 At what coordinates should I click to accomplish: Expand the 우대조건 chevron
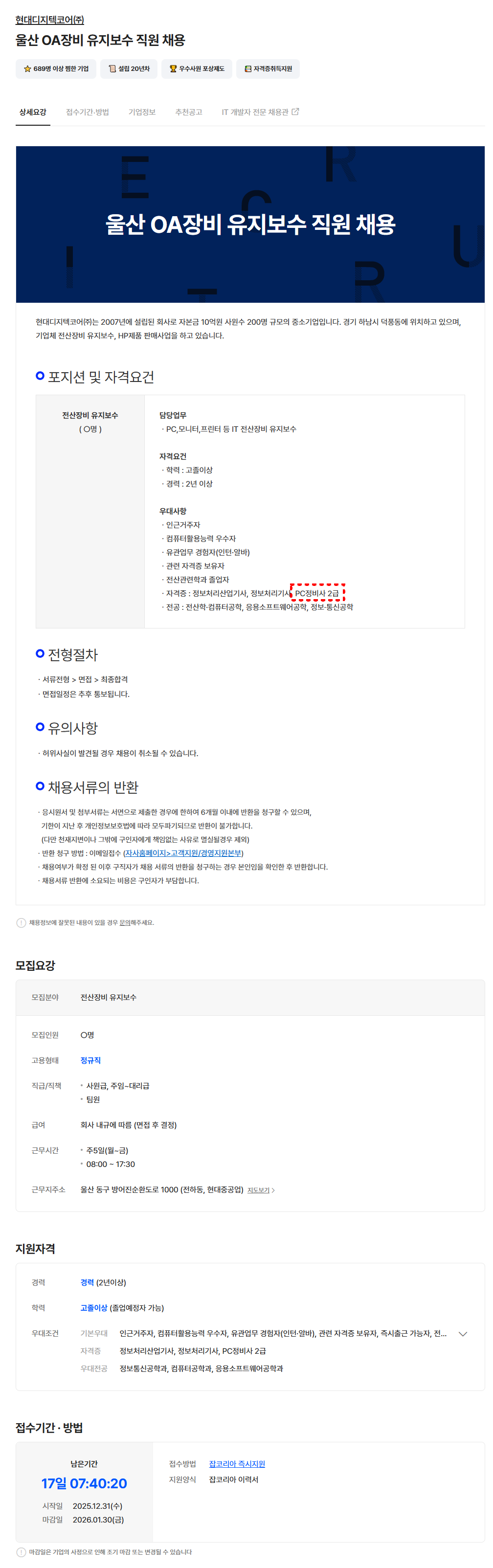(463, 1333)
